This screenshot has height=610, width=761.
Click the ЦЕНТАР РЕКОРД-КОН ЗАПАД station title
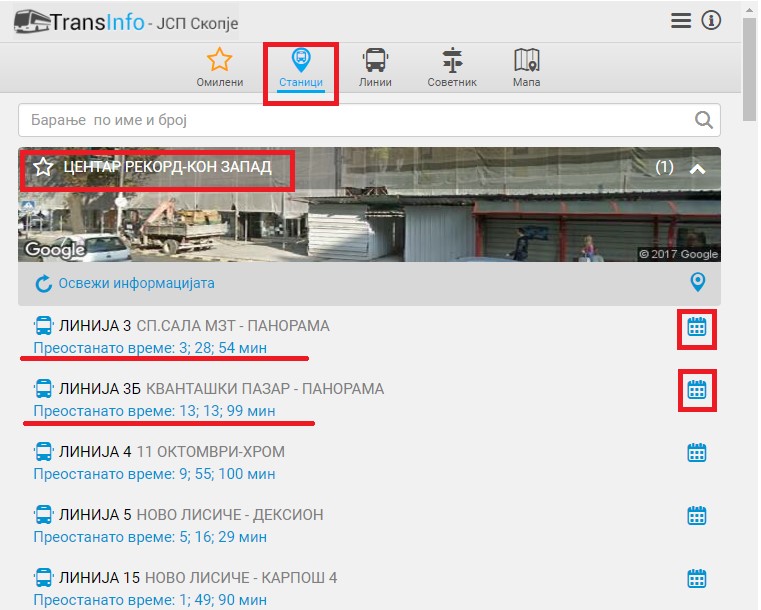[x=167, y=167]
